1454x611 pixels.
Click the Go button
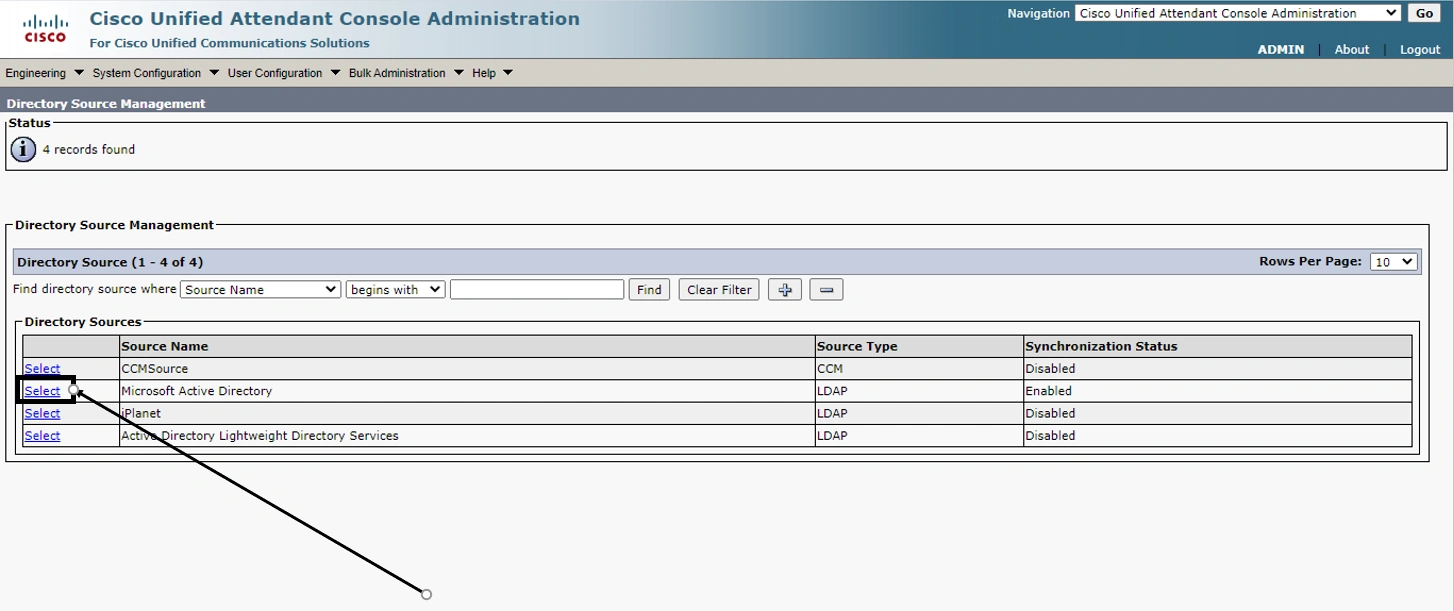click(x=1424, y=13)
